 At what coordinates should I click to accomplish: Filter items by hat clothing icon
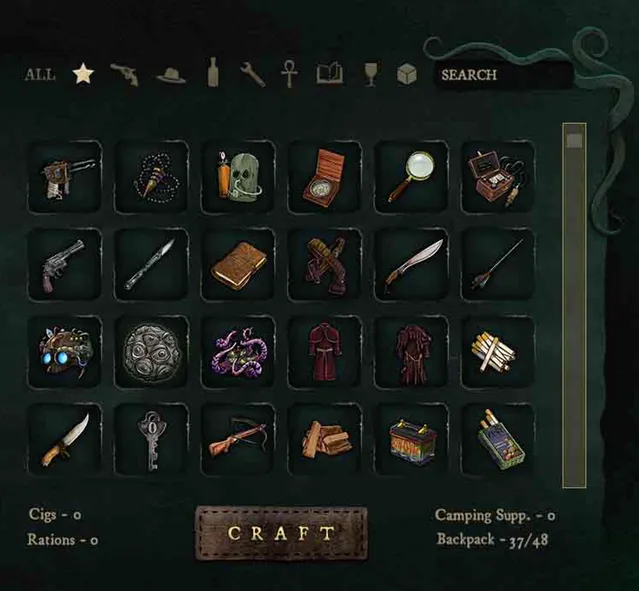pos(171,75)
